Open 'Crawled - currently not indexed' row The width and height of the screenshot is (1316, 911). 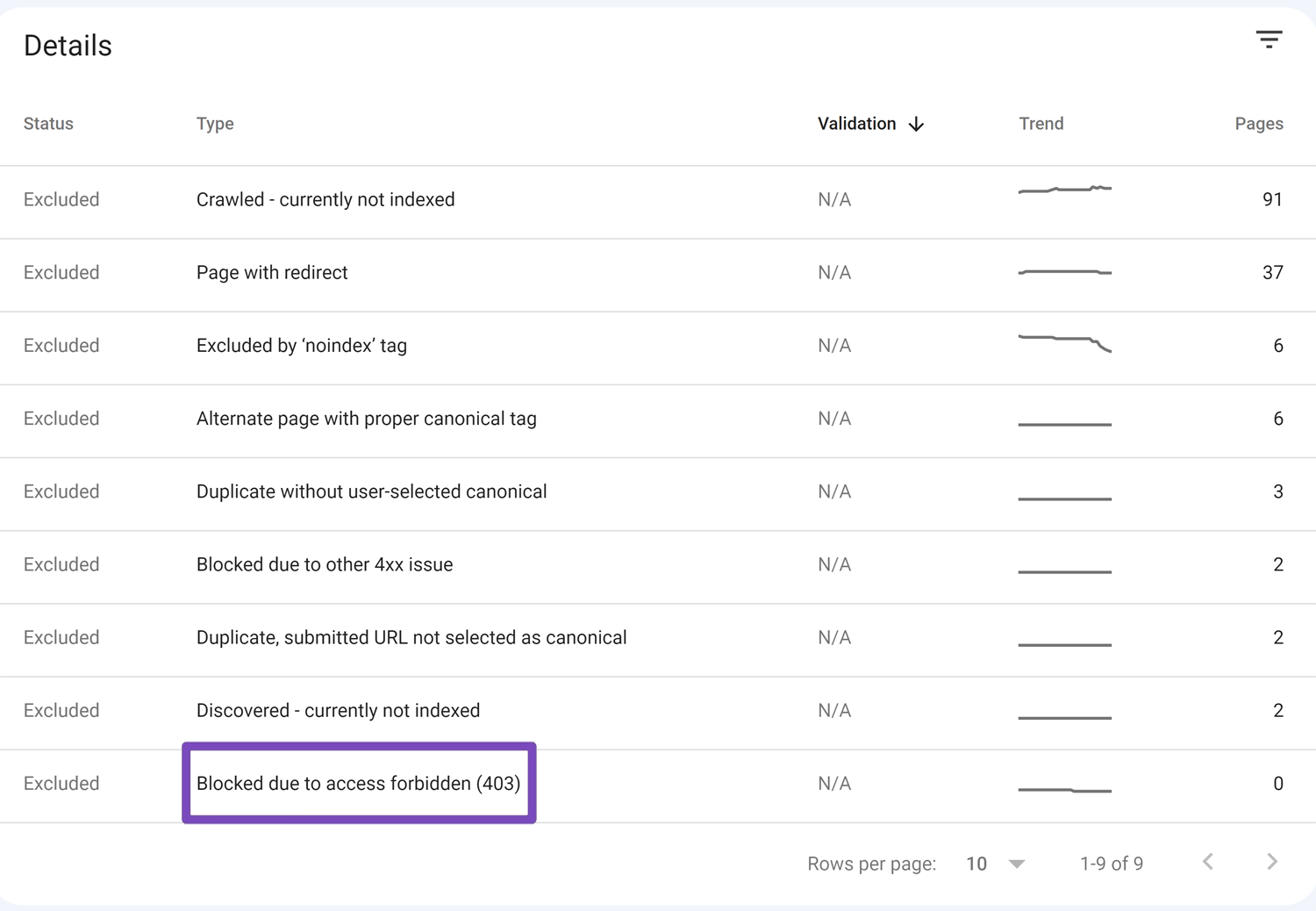coord(658,200)
